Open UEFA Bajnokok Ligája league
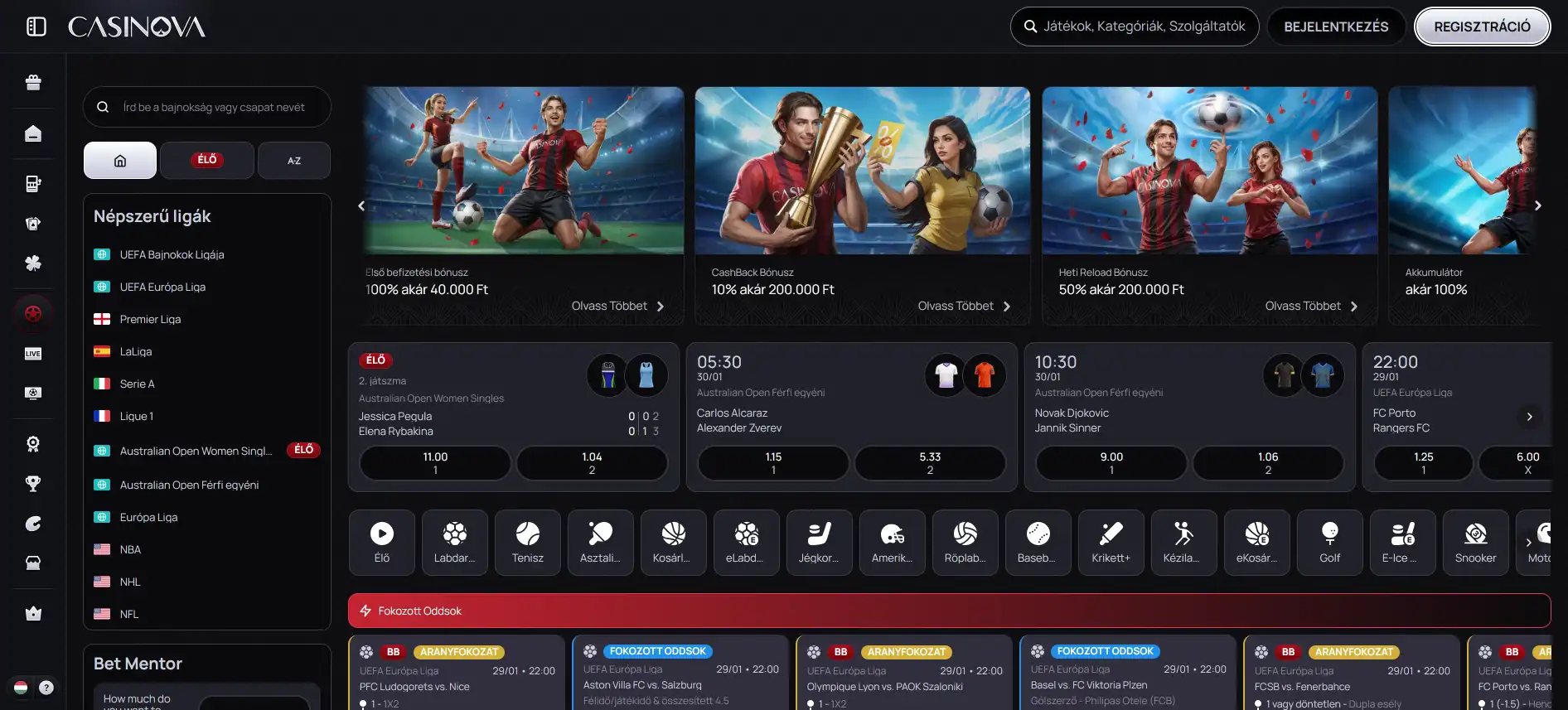 207,254
